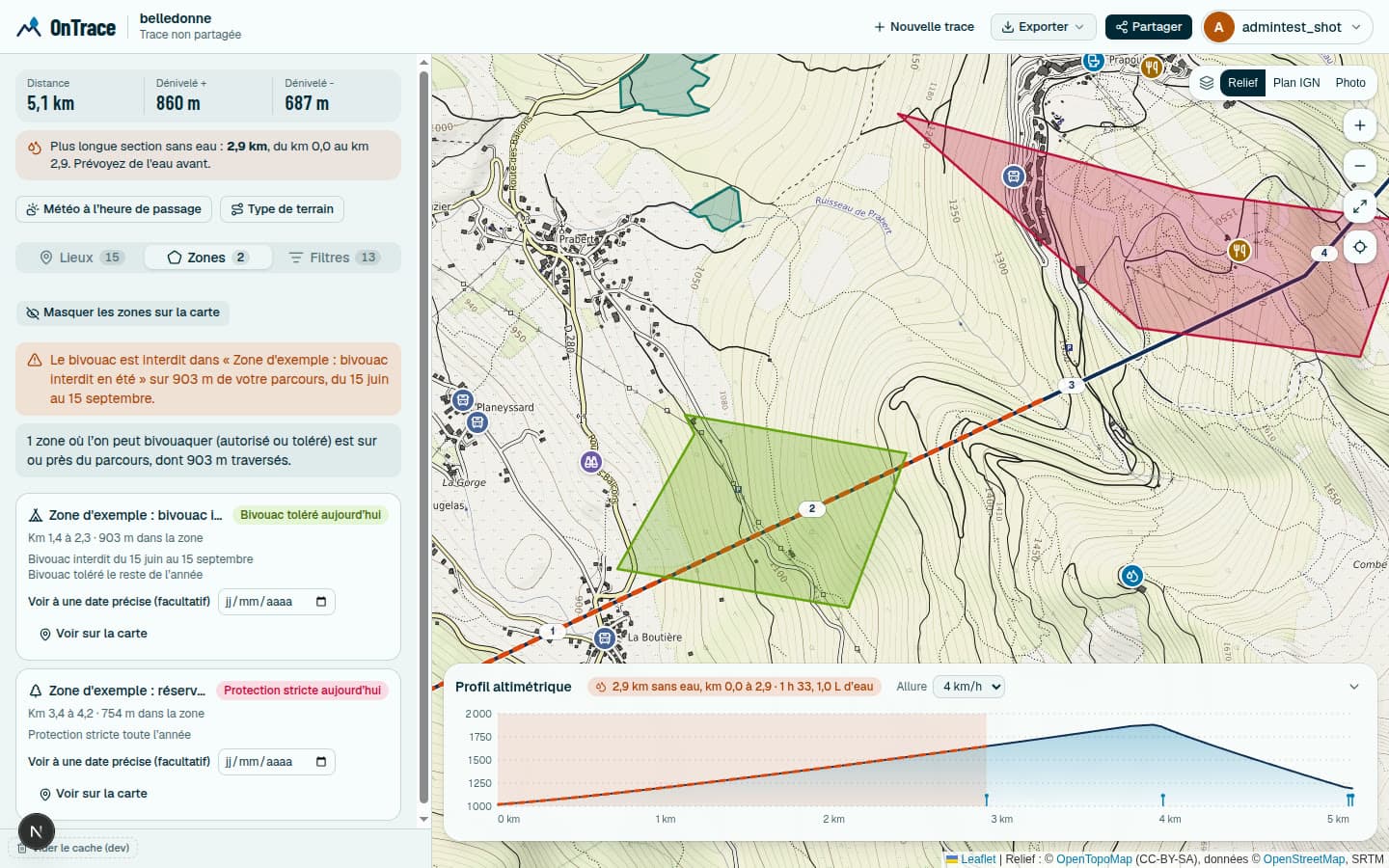Image resolution: width=1389 pixels, height=868 pixels.
Task: Open the Exporter dropdown
Action: point(1043,27)
